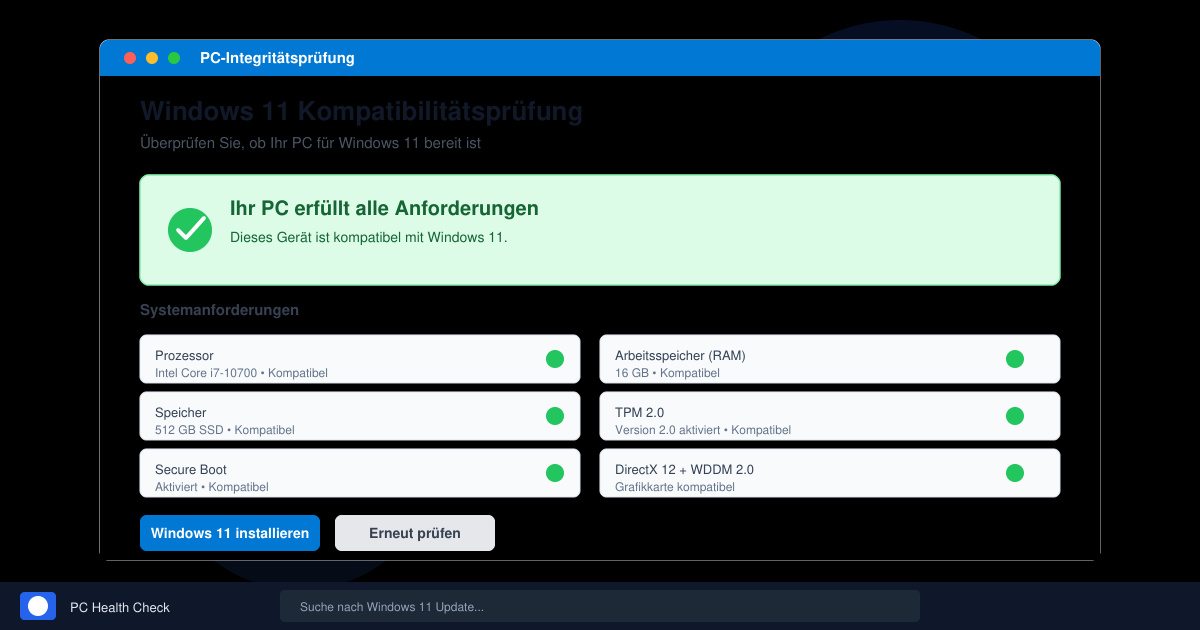Viewport: 1200px width, 630px height.
Task: Click the text Aktiviert • Kompatibel
Action: coord(212,487)
